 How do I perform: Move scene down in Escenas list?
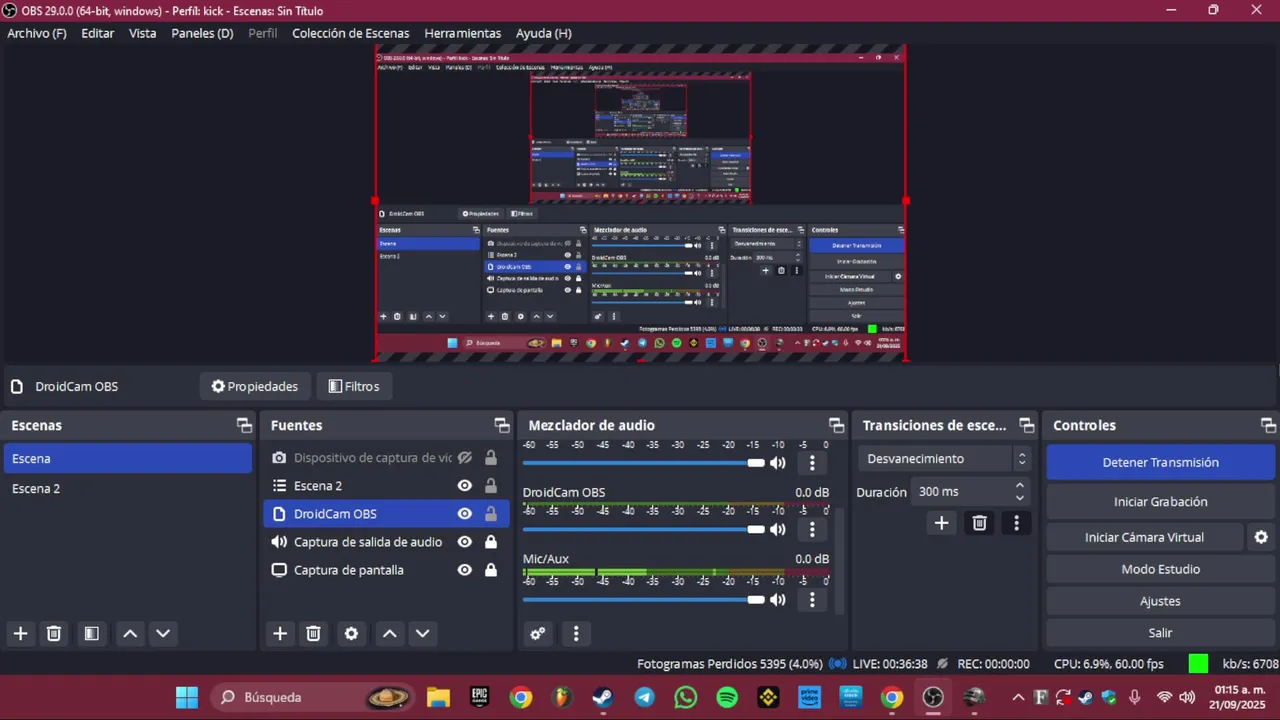[x=163, y=633]
